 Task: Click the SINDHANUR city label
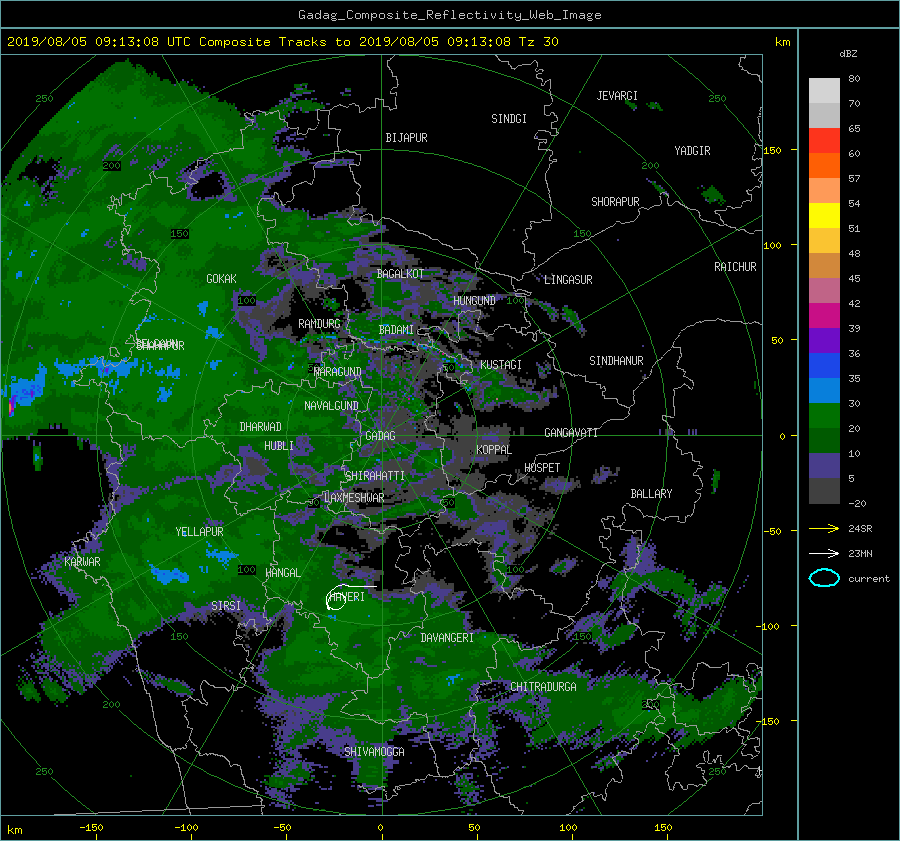point(616,361)
